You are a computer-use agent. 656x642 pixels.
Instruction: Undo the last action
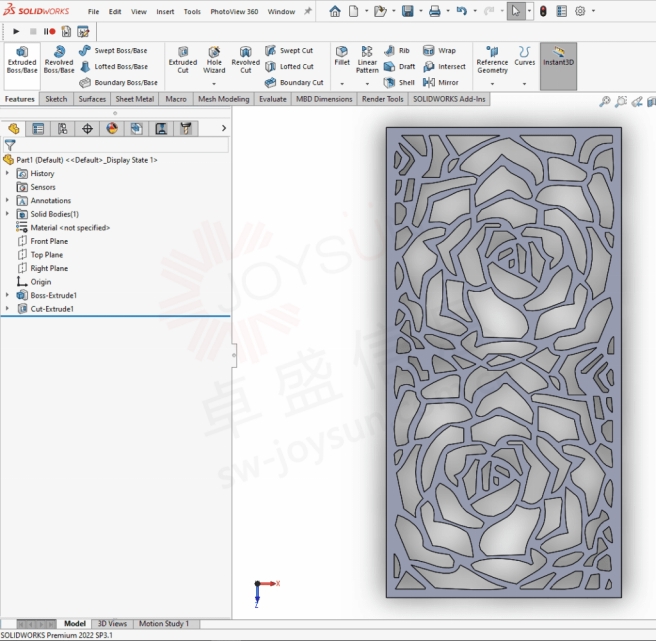click(461, 11)
